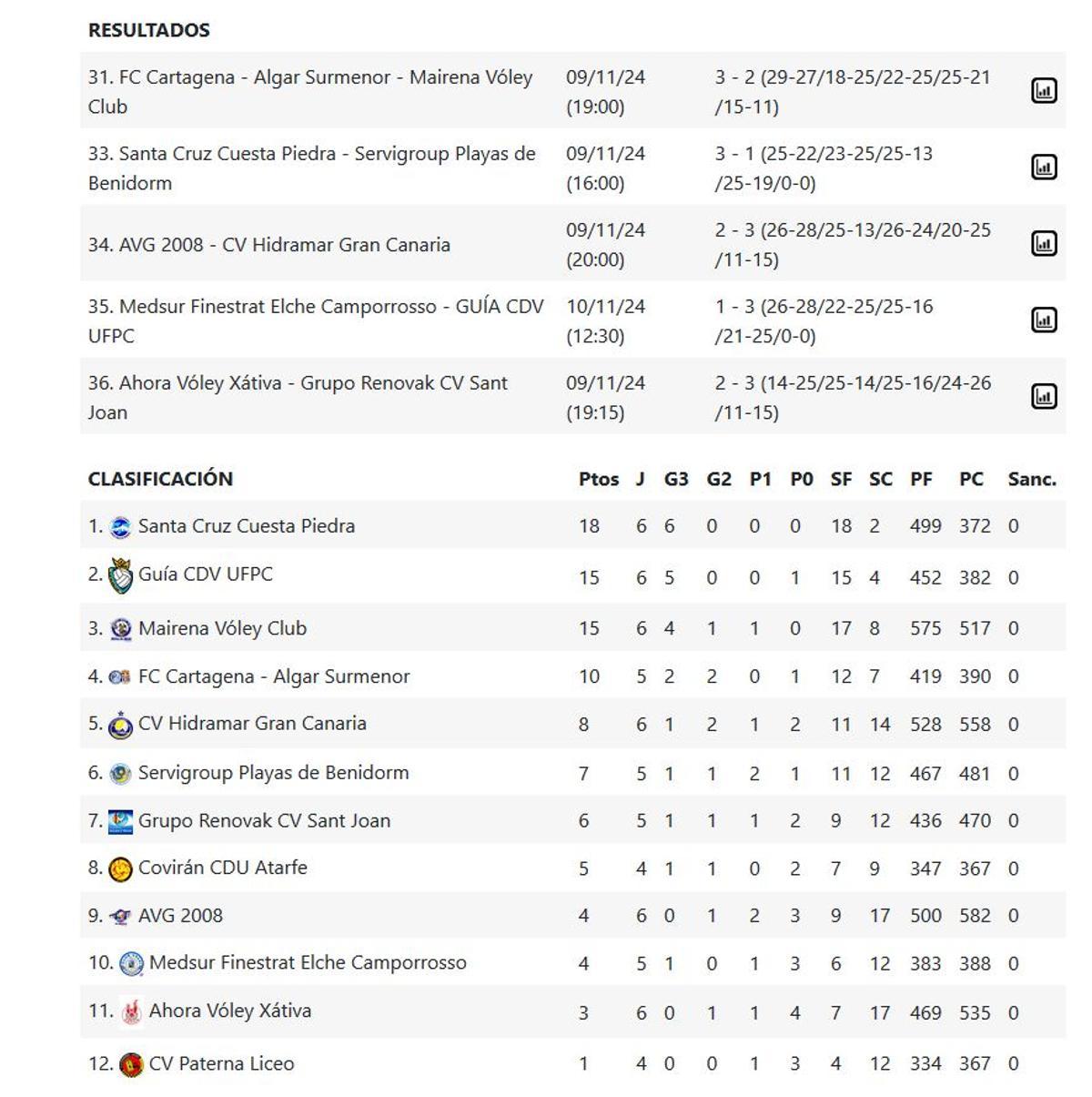The width and height of the screenshot is (1092, 1097).
Task: Open match 36 Ahora Vóley Xátiva result row
Action: tap(300, 397)
